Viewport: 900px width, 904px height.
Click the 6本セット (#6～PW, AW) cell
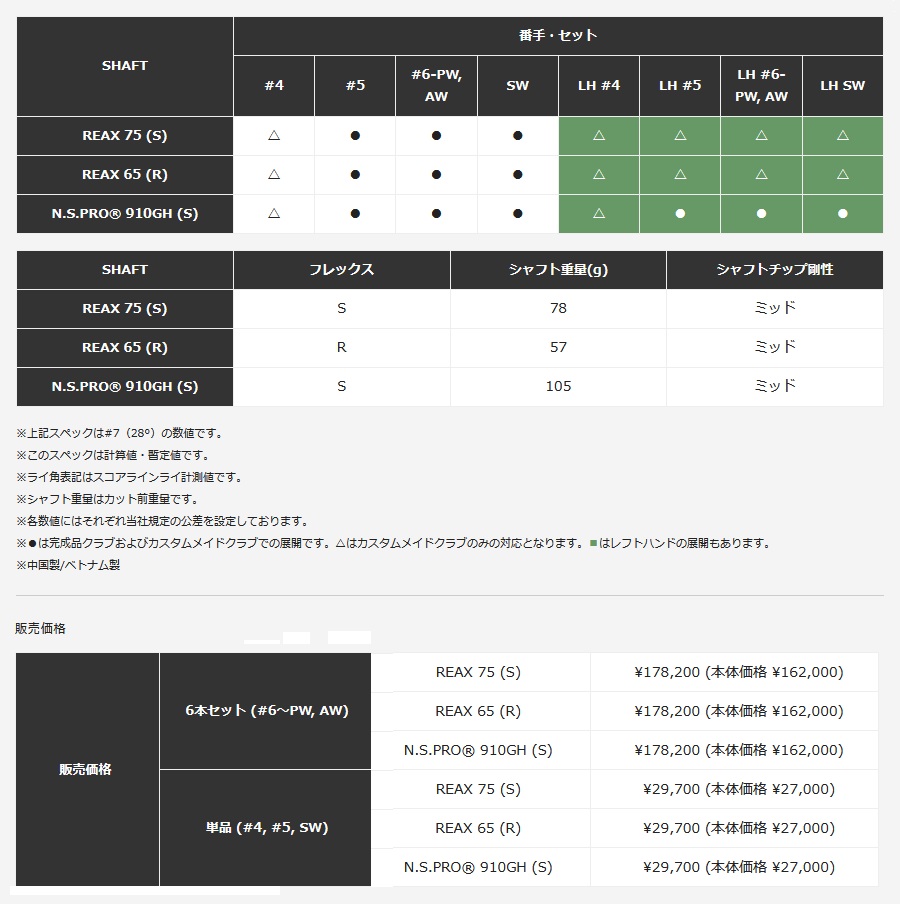(265, 711)
